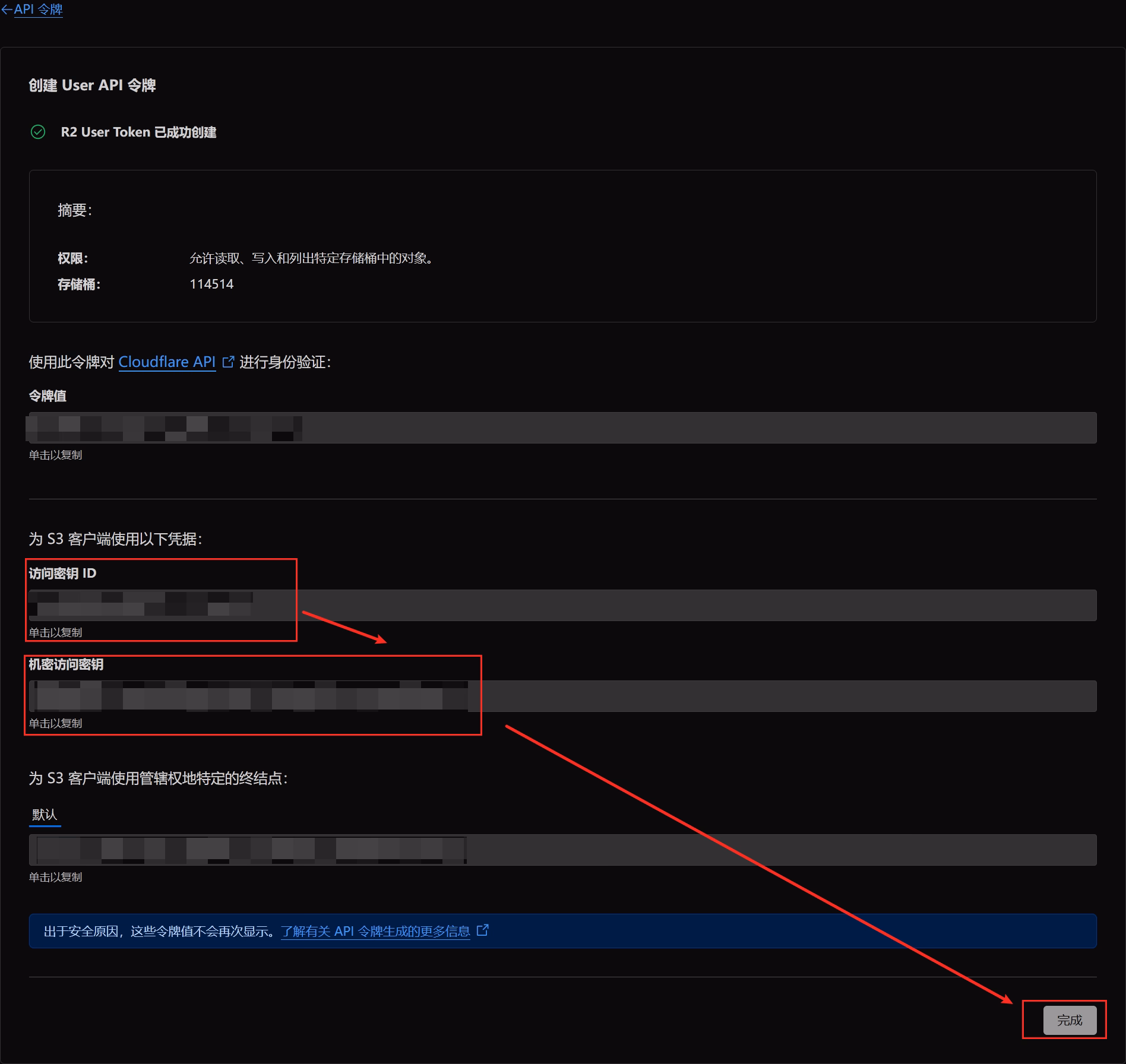1126x1064 pixels.
Task: Click the back arrow icon beside API 令牌
Action: (x=7, y=9)
